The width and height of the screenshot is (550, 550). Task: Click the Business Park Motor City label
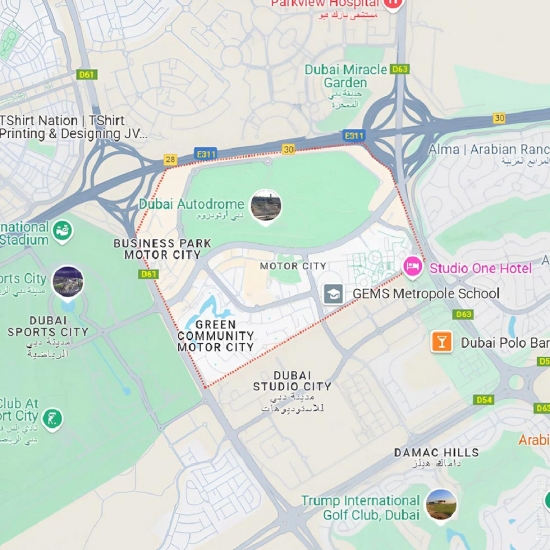(162, 249)
